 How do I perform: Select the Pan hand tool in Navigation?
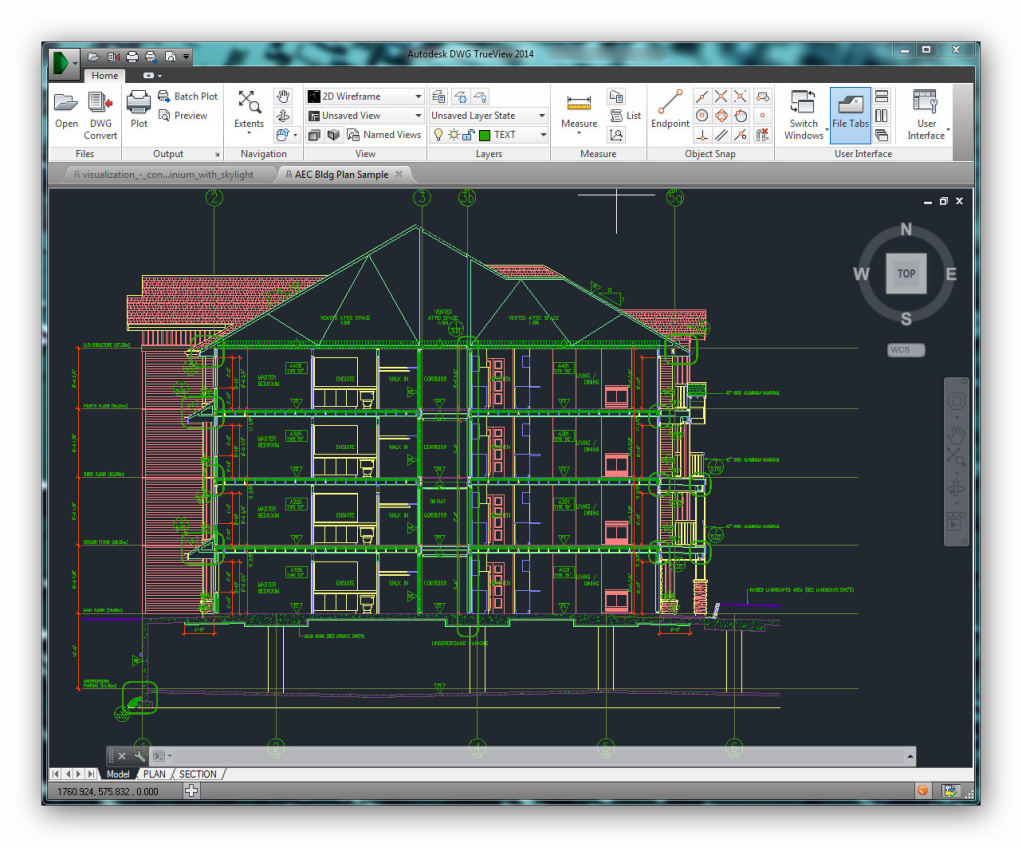click(283, 96)
